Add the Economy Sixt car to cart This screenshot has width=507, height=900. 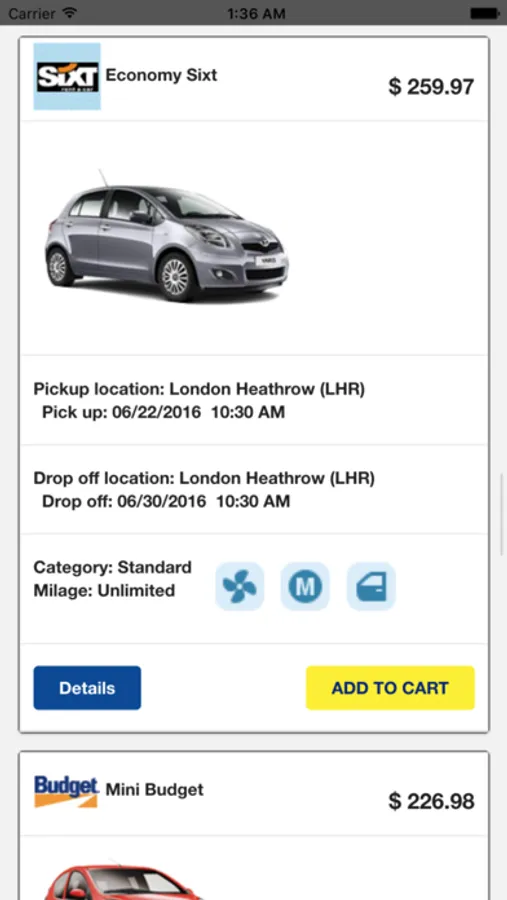point(390,688)
